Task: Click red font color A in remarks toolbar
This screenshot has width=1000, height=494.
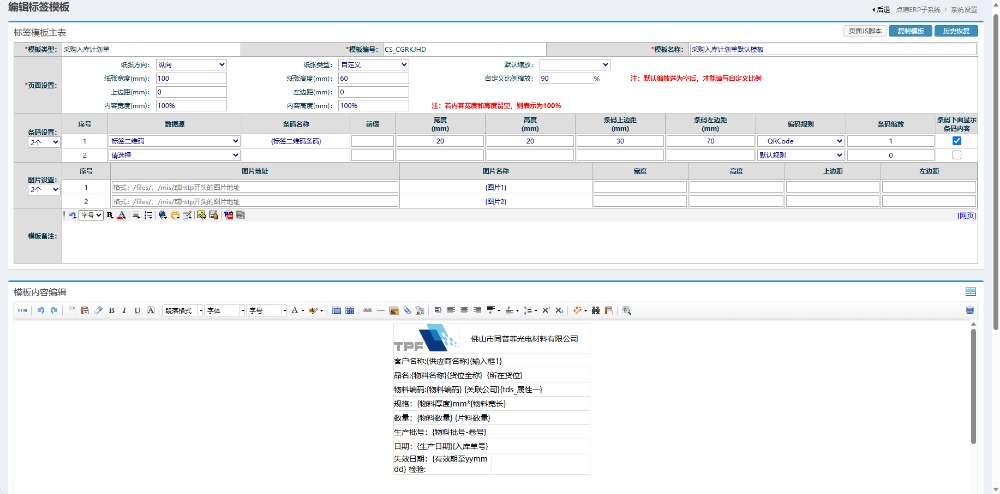Action: coord(121,215)
